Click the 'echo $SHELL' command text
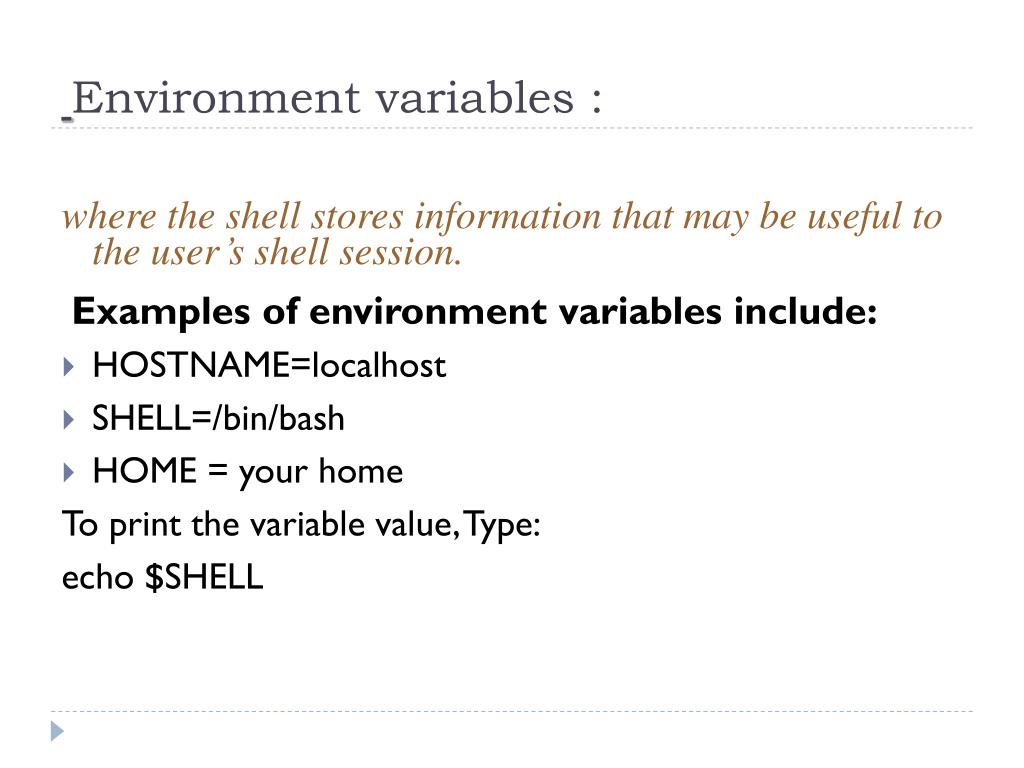Screen dimensions: 1024x768 click(163, 577)
